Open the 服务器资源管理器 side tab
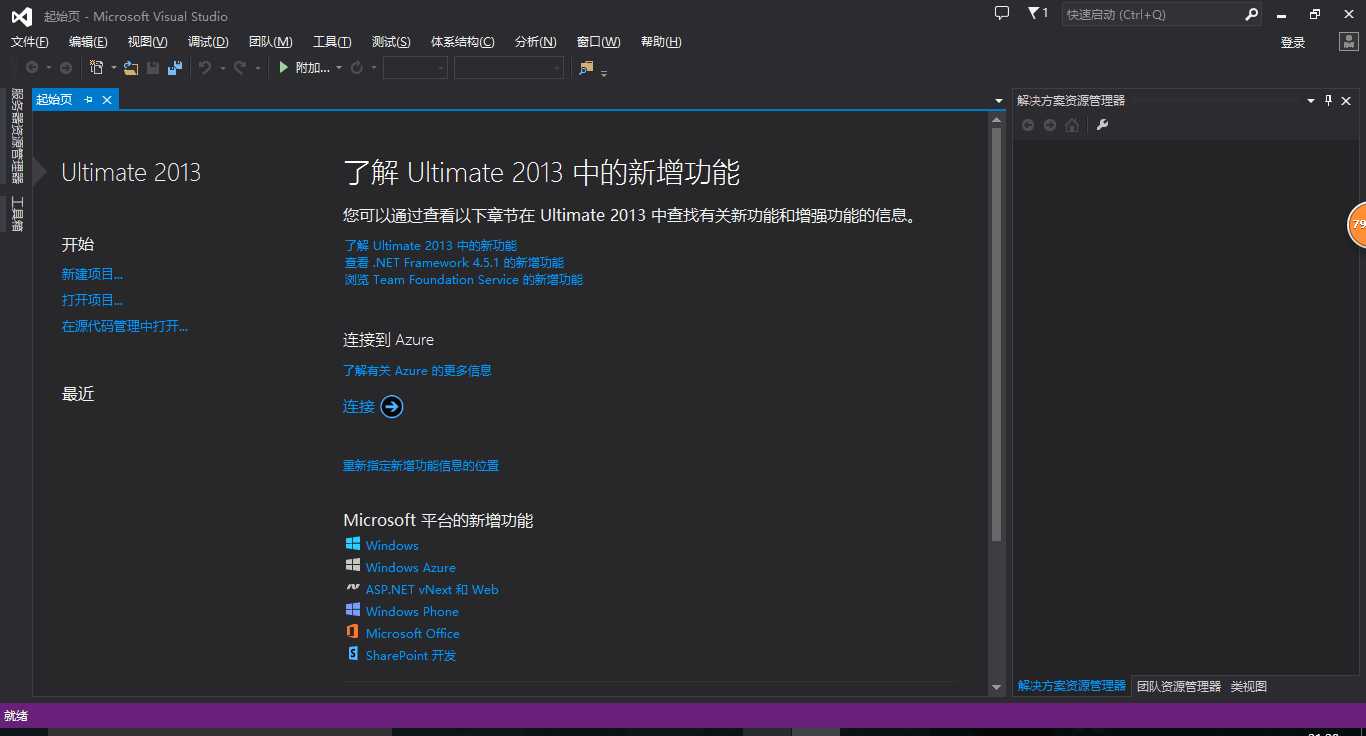The height and width of the screenshot is (736, 1366). click(x=16, y=136)
